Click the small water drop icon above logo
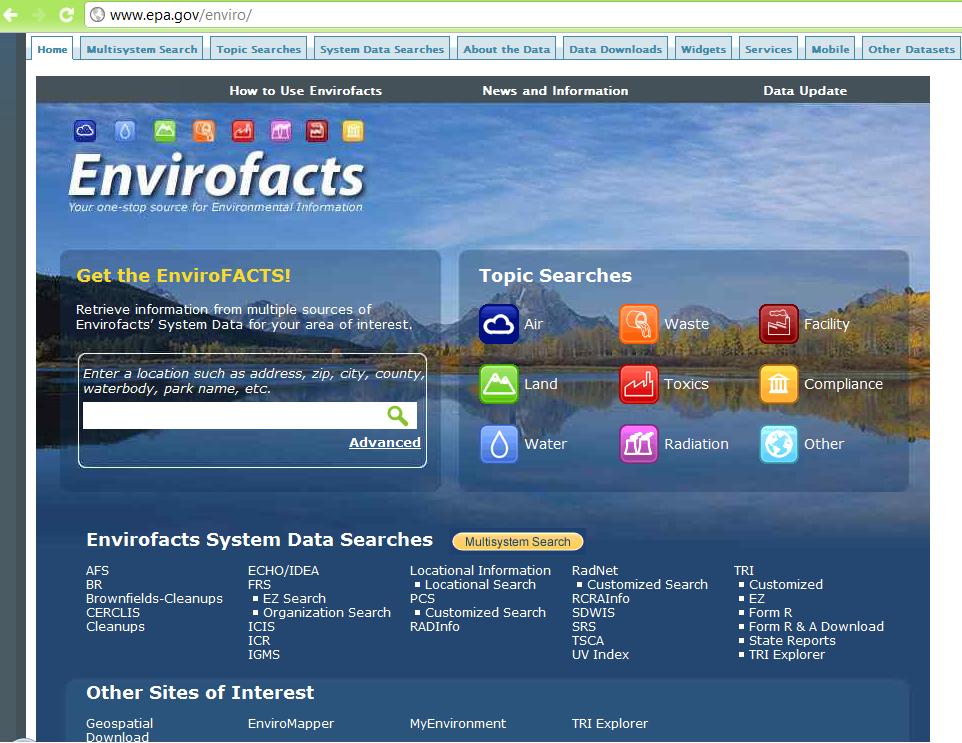The width and height of the screenshot is (962, 743). 125,131
